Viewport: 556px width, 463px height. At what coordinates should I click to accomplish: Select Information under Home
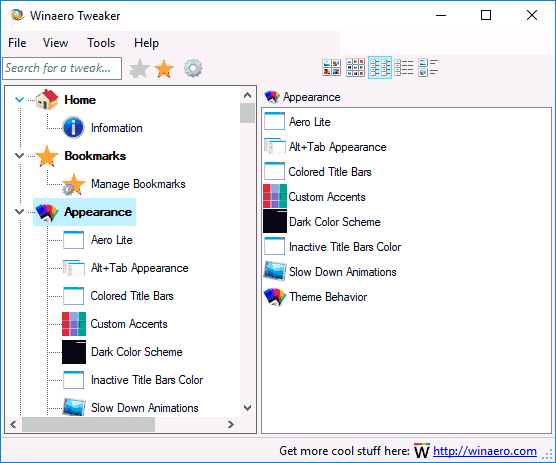[117, 128]
